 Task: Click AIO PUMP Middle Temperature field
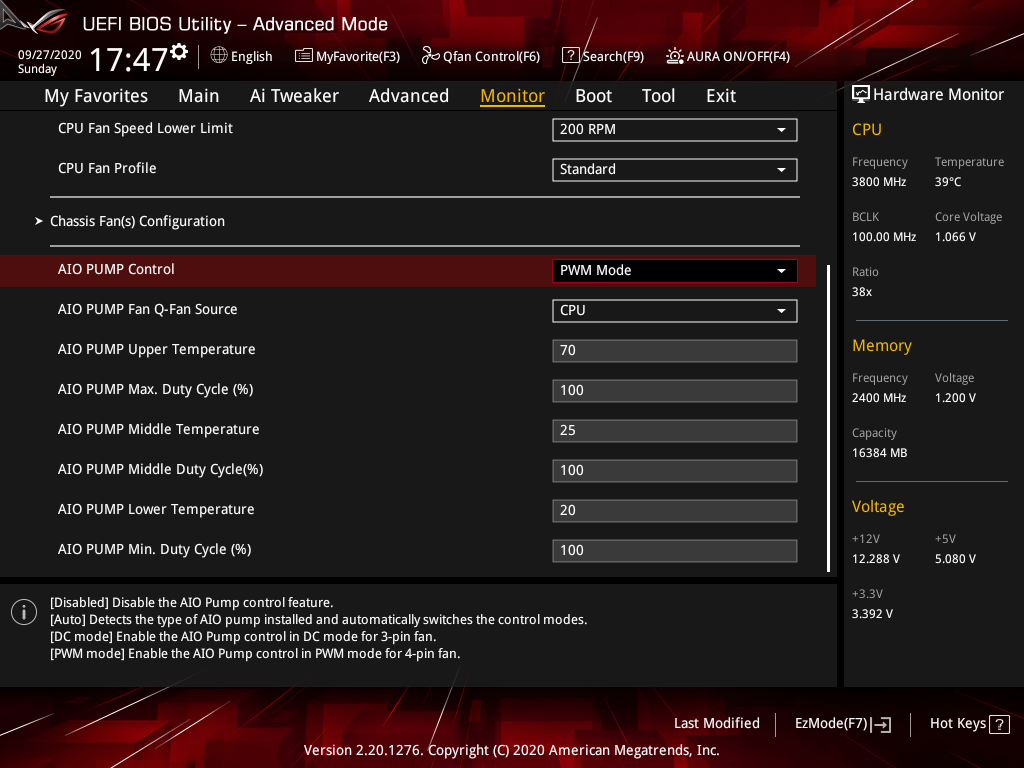click(x=675, y=430)
